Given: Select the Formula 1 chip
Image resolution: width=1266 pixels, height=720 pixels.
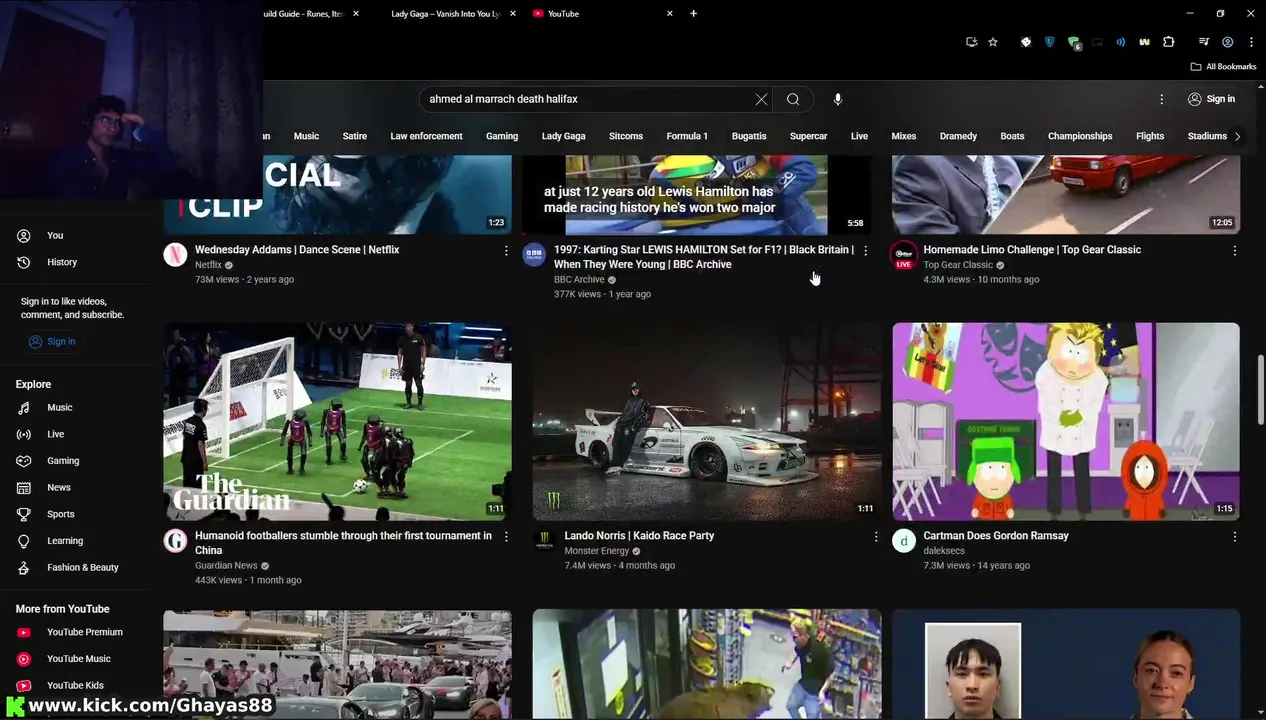Looking at the screenshot, I should (x=687, y=136).
